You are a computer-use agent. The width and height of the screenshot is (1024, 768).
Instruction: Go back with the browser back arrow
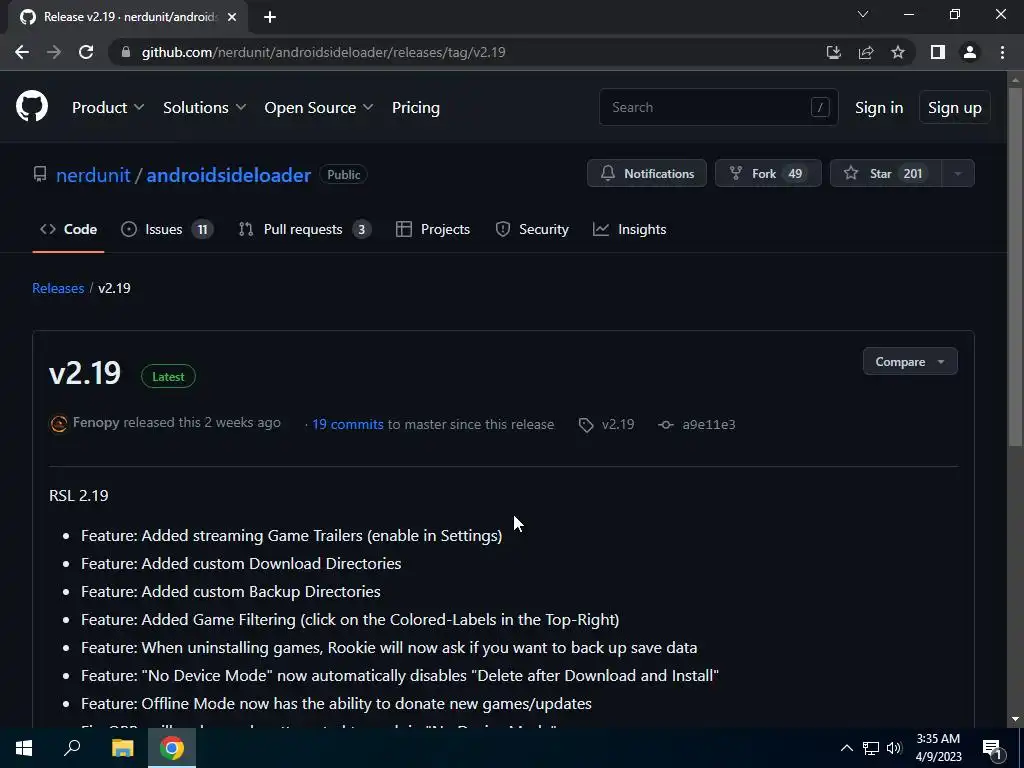(22, 52)
